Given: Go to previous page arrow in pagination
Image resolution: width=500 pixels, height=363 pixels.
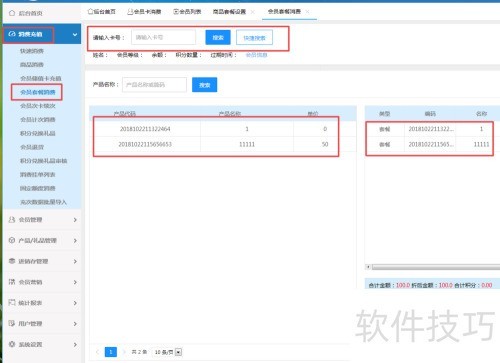Looking at the screenshot, I should pos(97,352).
